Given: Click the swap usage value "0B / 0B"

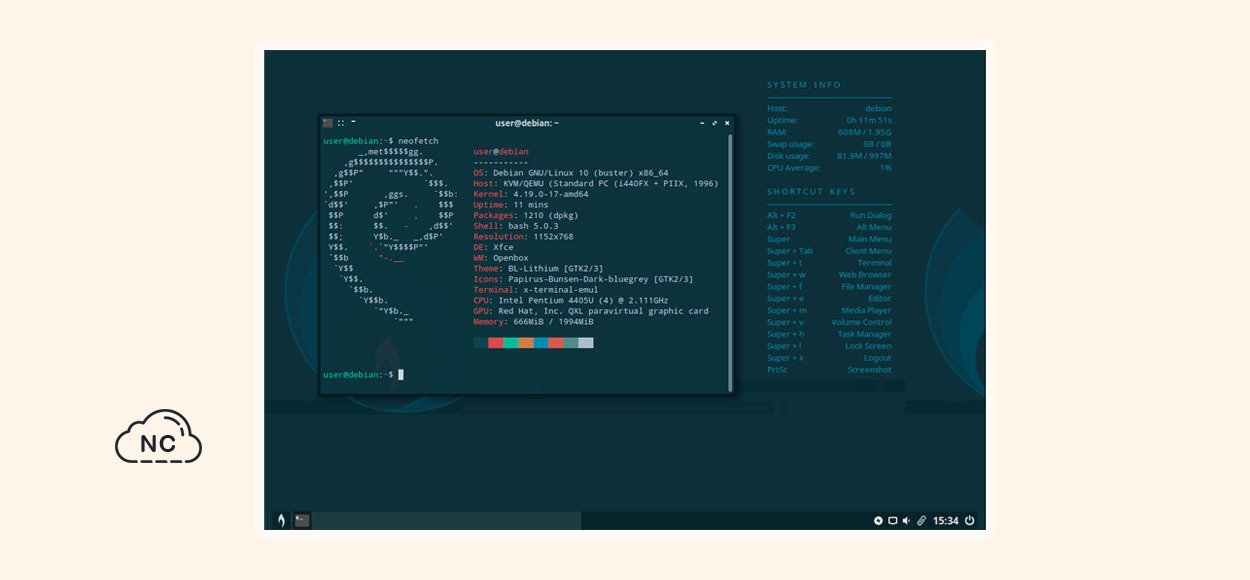Looking at the screenshot, I should (877, 144).
